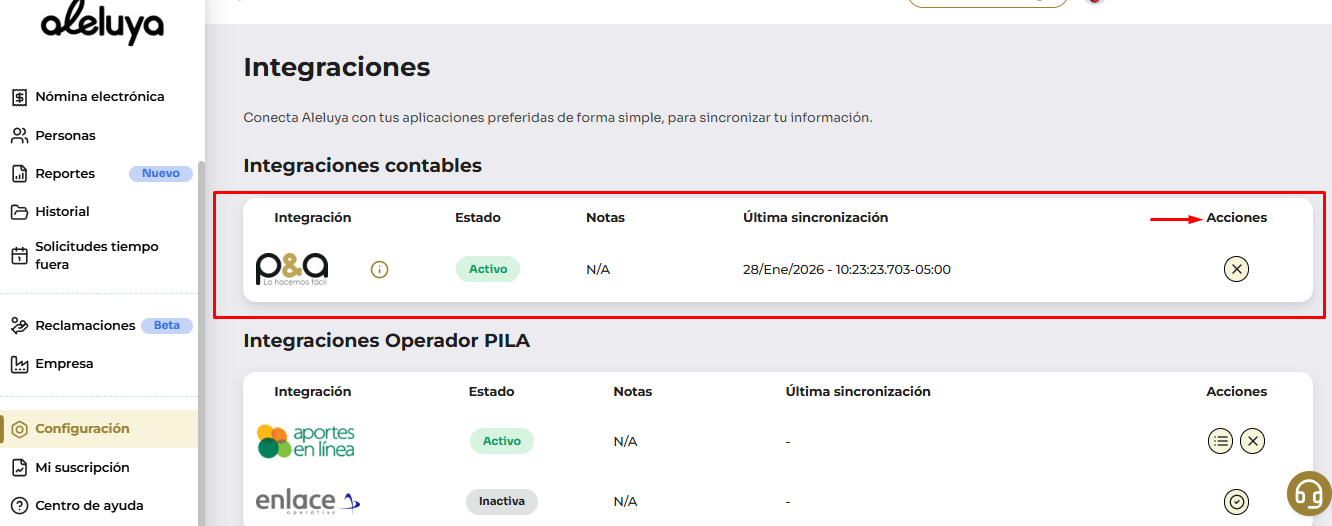
Task: Deactivate the P&A accounting integration
Action: click(x=1237, y=269)
